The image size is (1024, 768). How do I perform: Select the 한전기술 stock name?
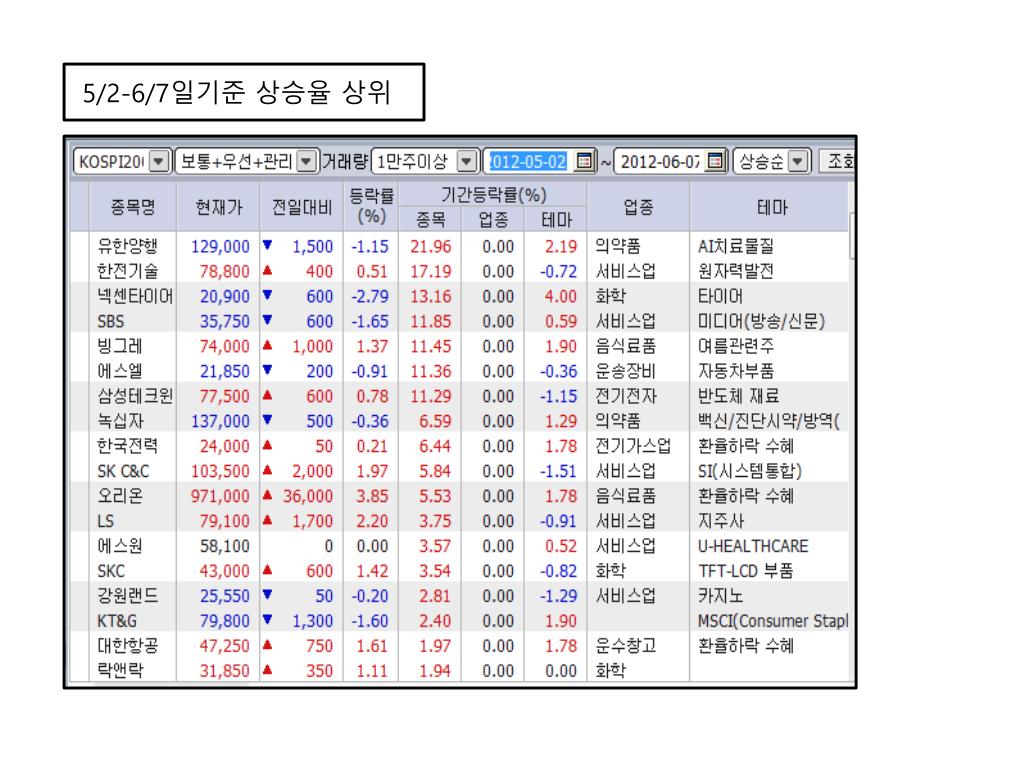click(x=128, y=271)
